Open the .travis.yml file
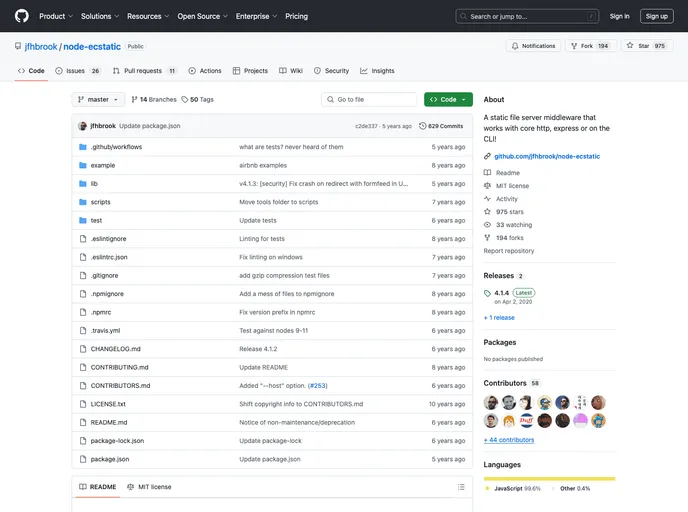Viewport: 688px width, 512px height. [105, 331]
